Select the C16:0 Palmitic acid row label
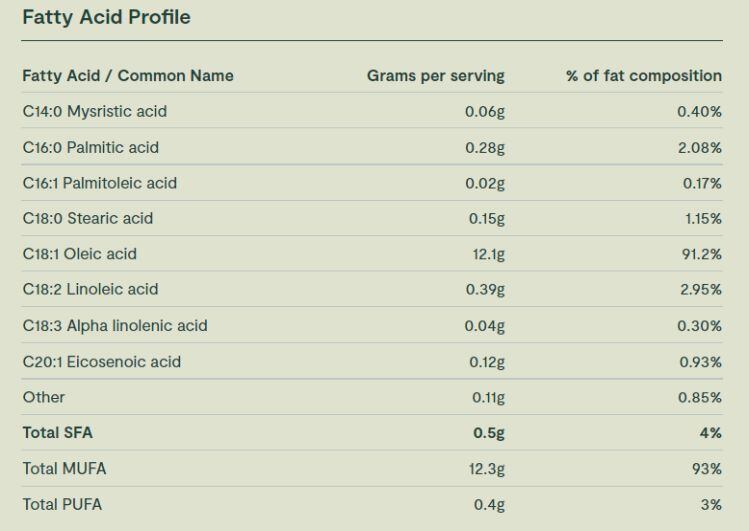The image size is (749, 531). [90, 147]
